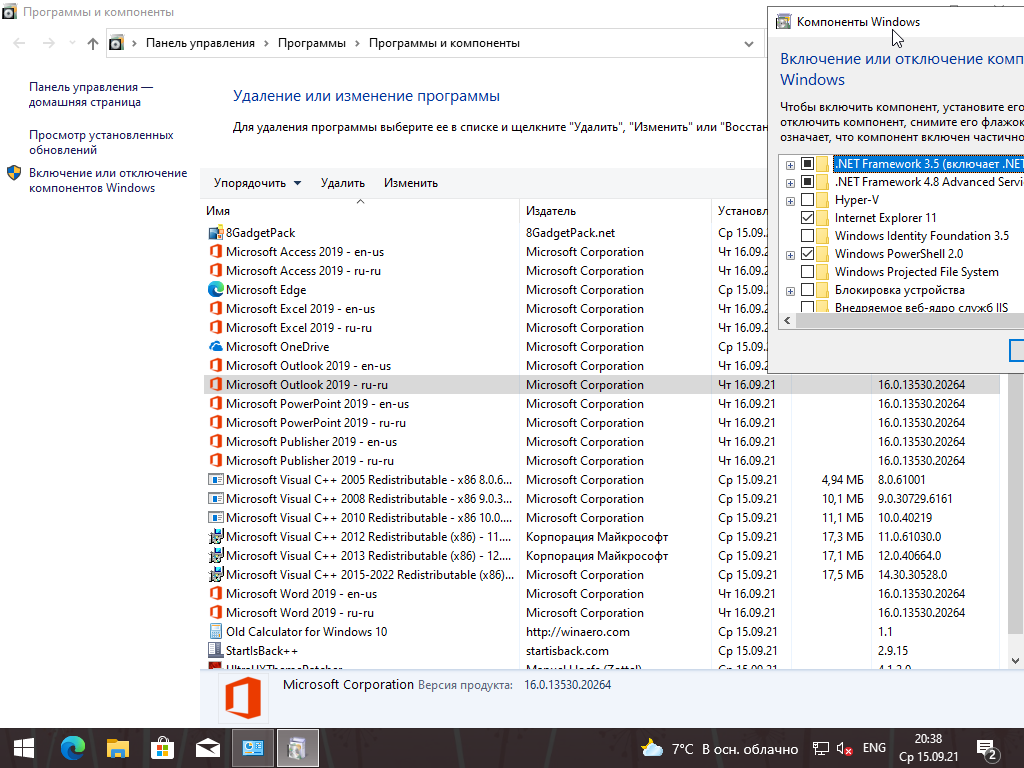The height and width of the screenshot is (768, 1024).
Task: Expand the .NET Framework 3.5 tree node
Action: (x=790, y=165)
